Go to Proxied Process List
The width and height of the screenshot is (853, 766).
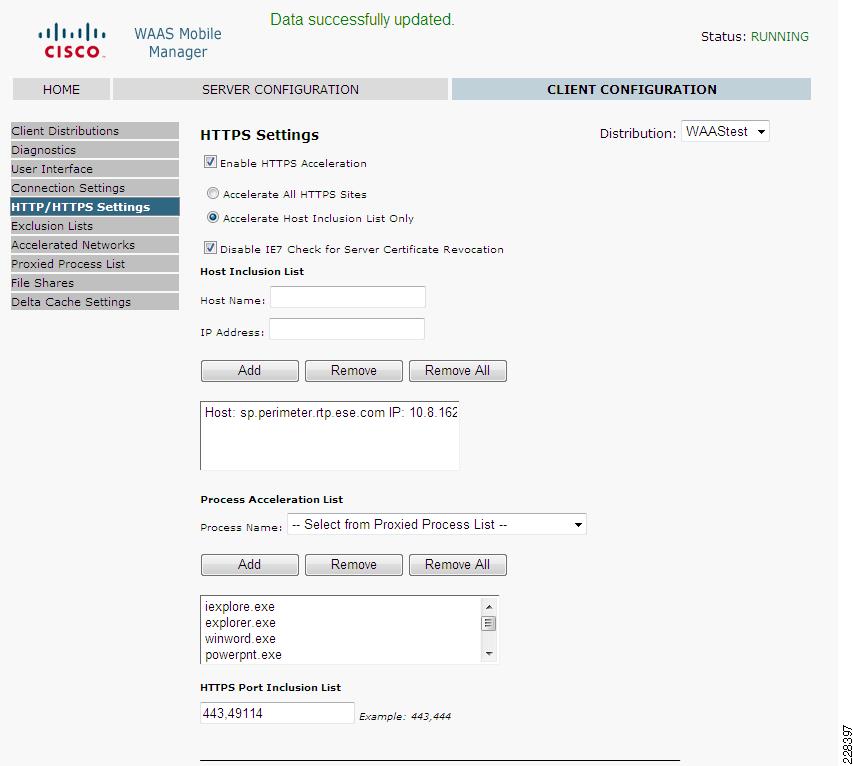coord(95,264)
